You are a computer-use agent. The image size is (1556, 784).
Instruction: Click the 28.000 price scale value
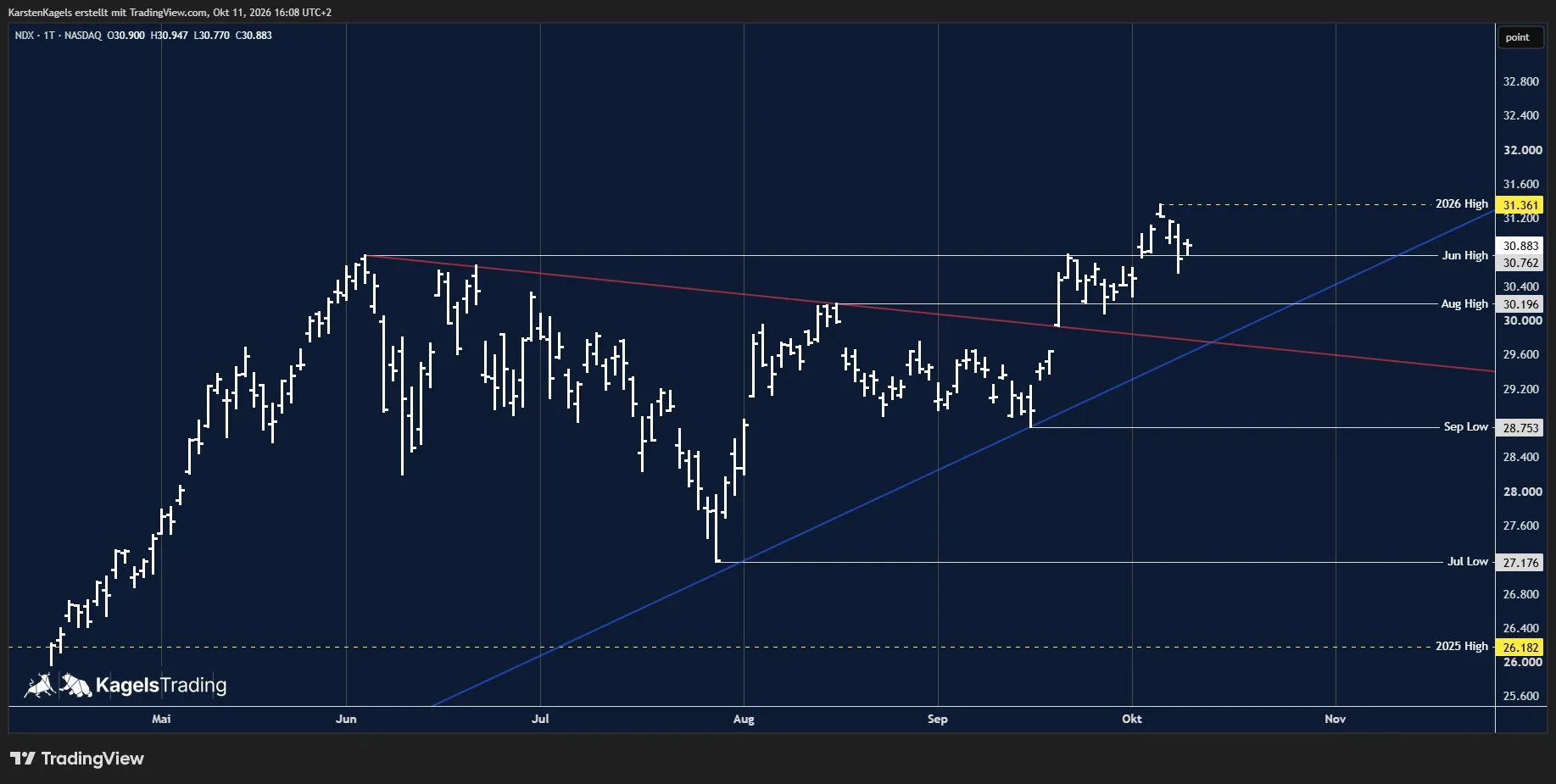[x=1522, y=492]
